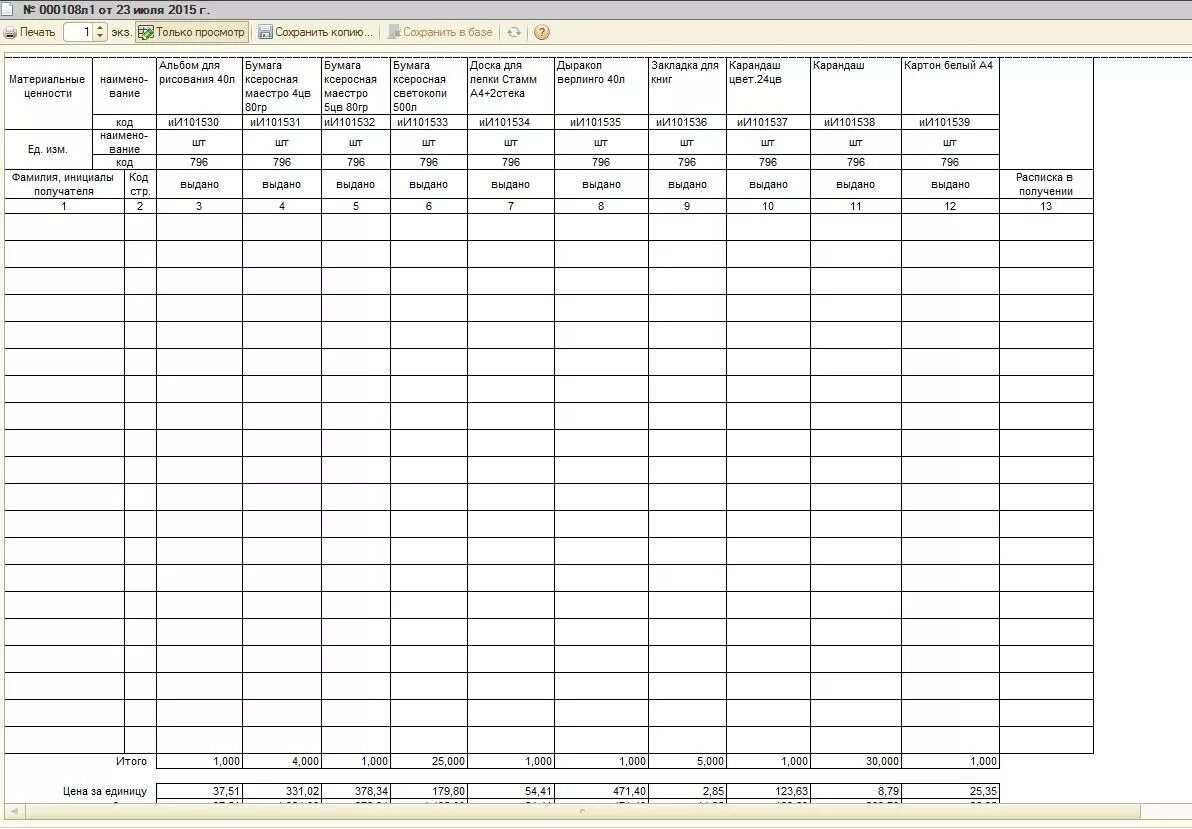Click the copies count input field

pos(78,33)
